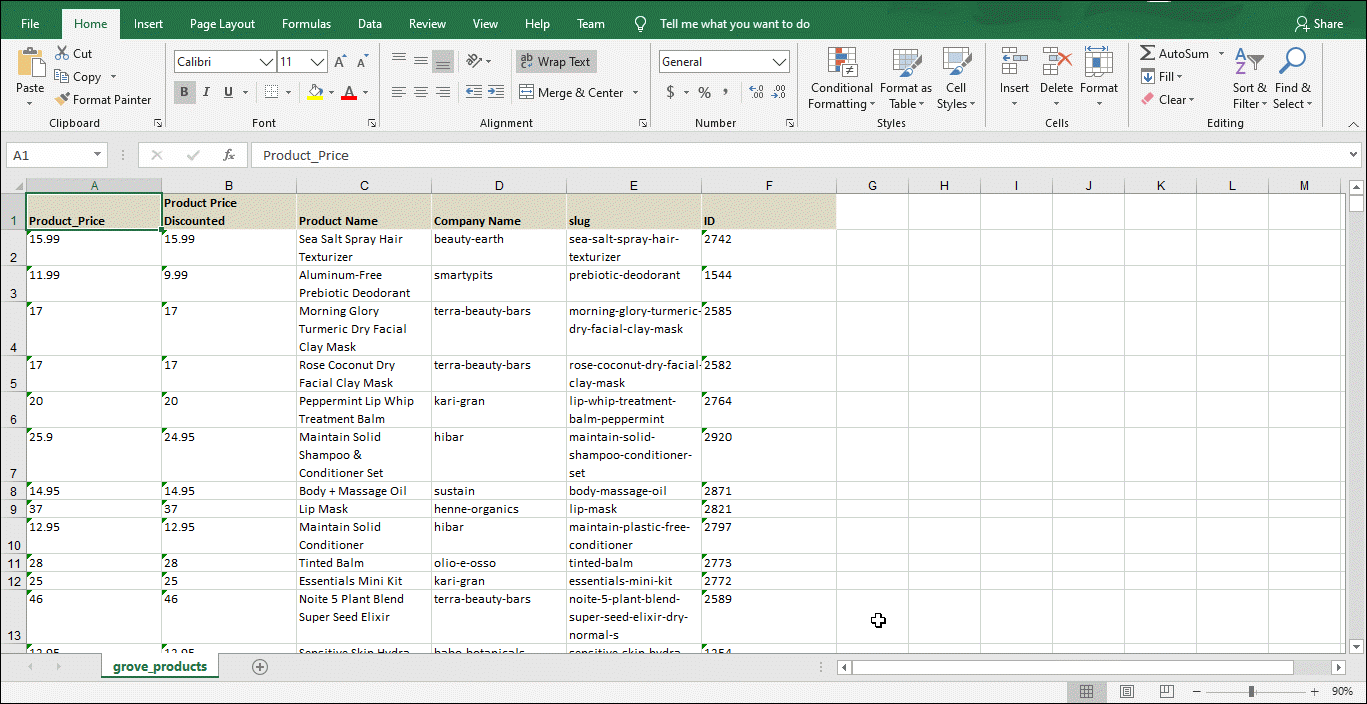Click the Format Painter brush icon
1367x704 pixels.
click(x=62, y=100)
